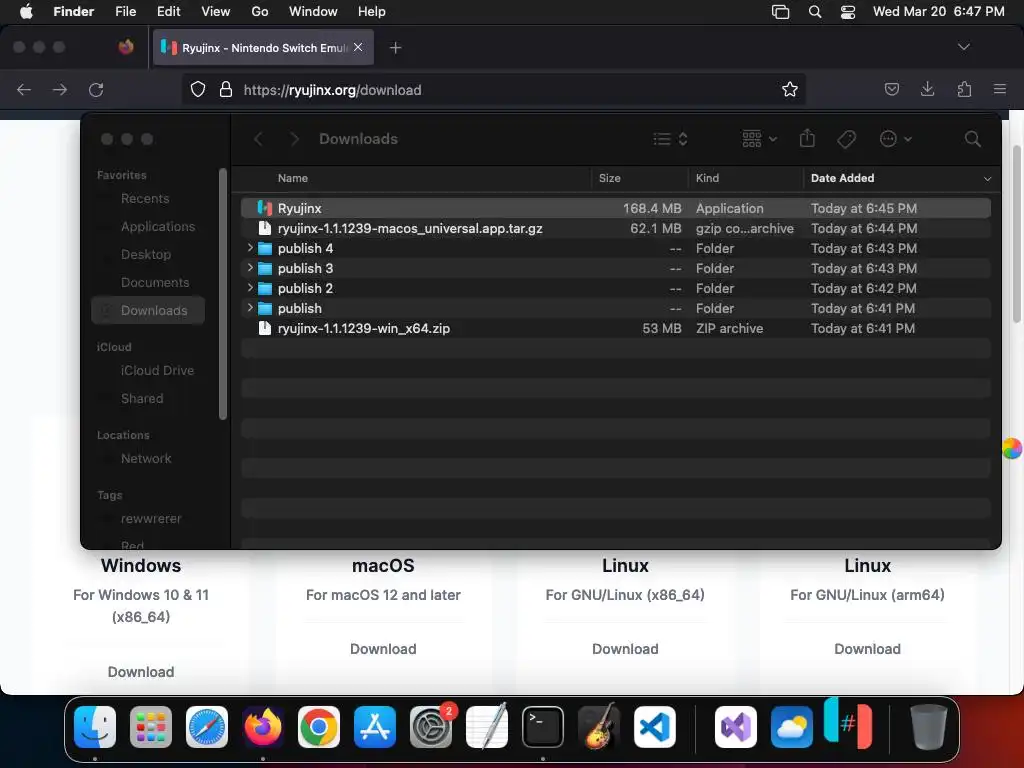The image size is (1024, 768).
Task: Bookmark this page with the star icon
Action: [790, 89]
